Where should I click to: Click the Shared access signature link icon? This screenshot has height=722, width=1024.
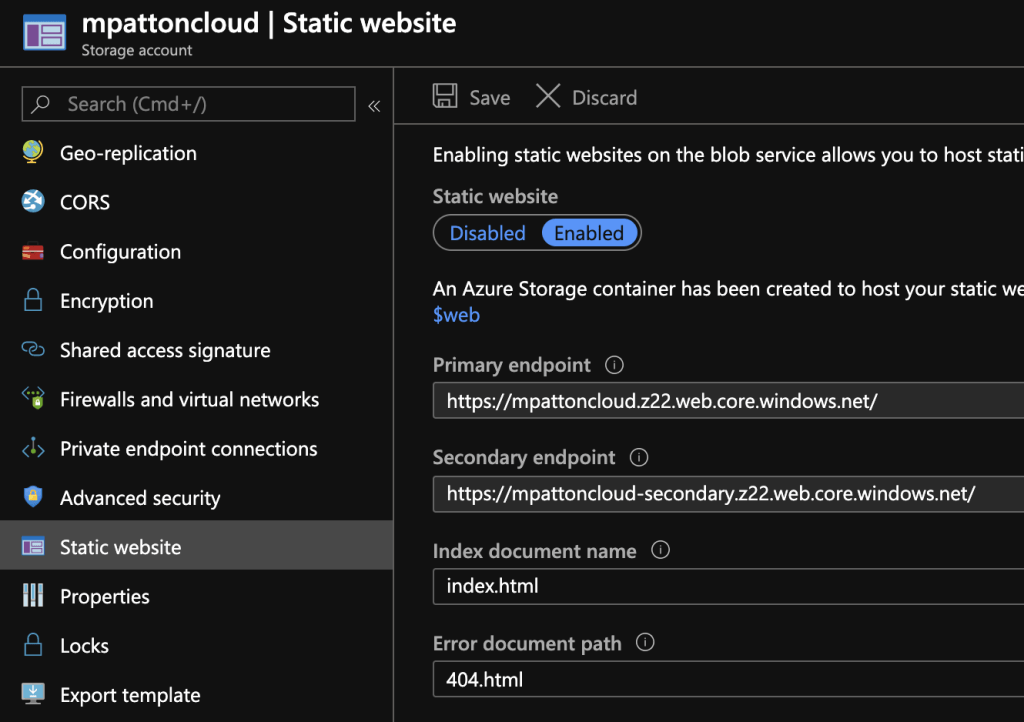coord(33,350)
